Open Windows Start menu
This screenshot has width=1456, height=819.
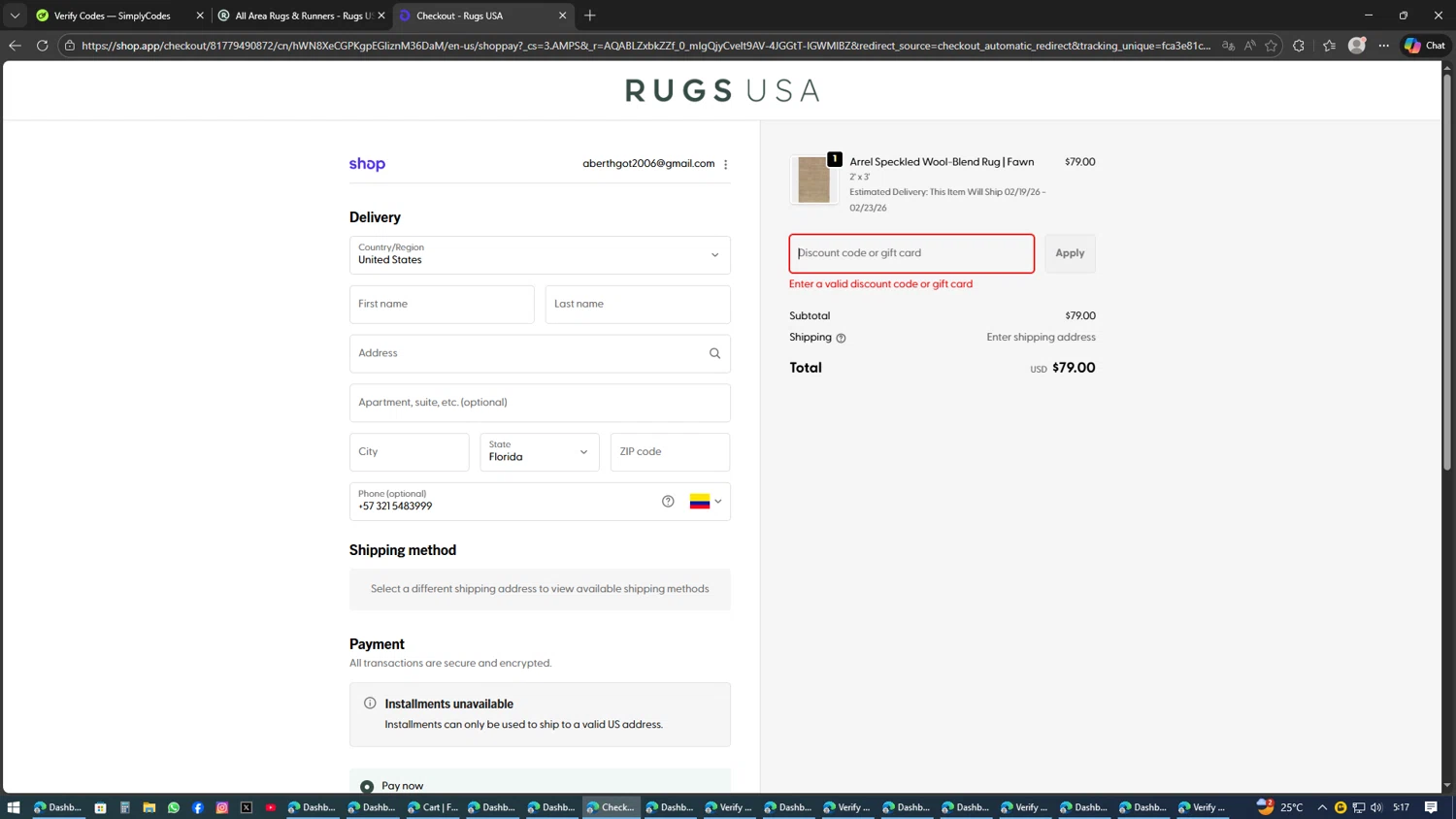point(14,807)
